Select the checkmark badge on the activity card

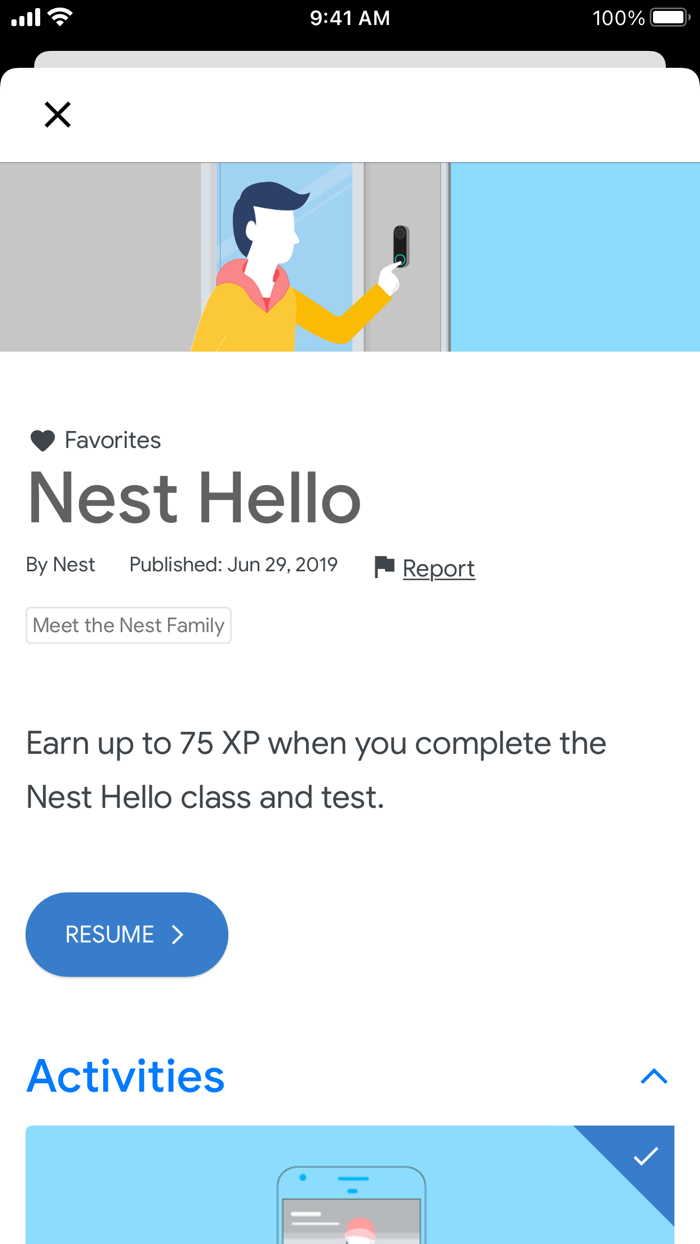pyautogui.click(x=644, y=1157)
